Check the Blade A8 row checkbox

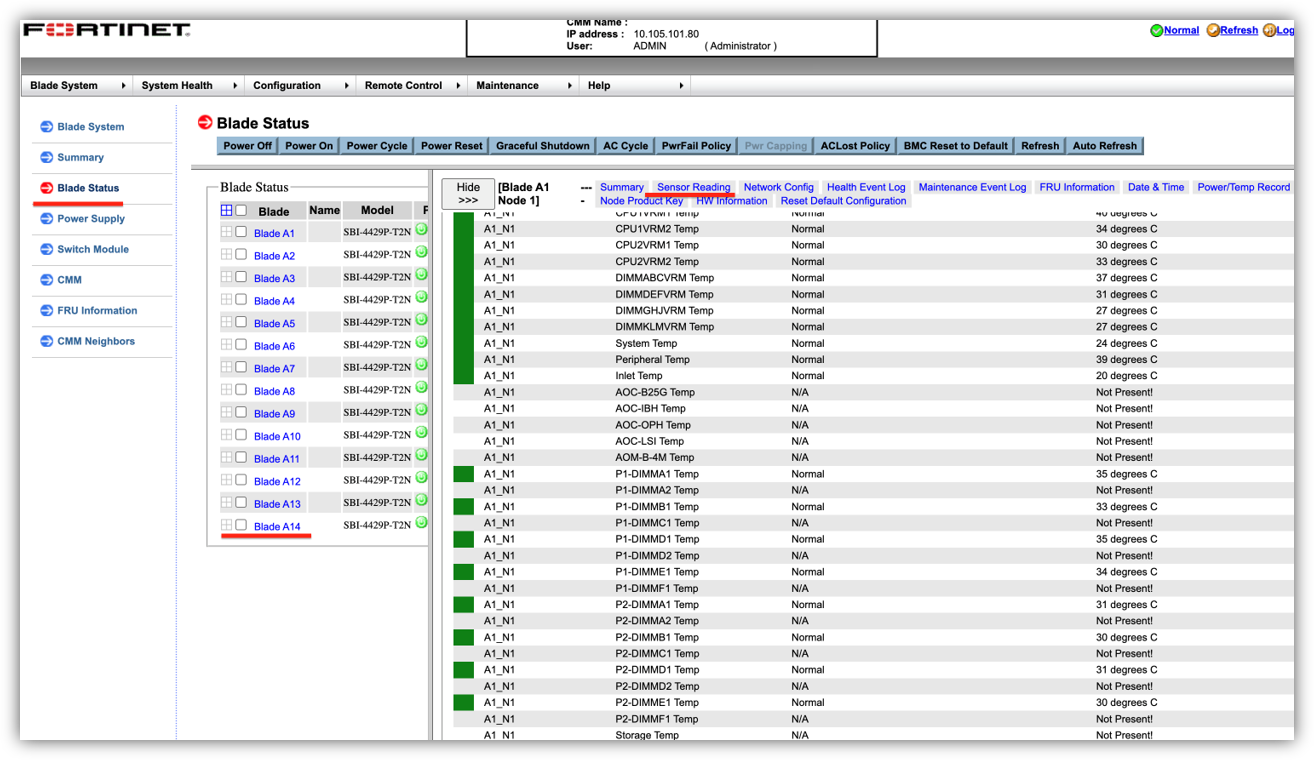click(241, 389)
